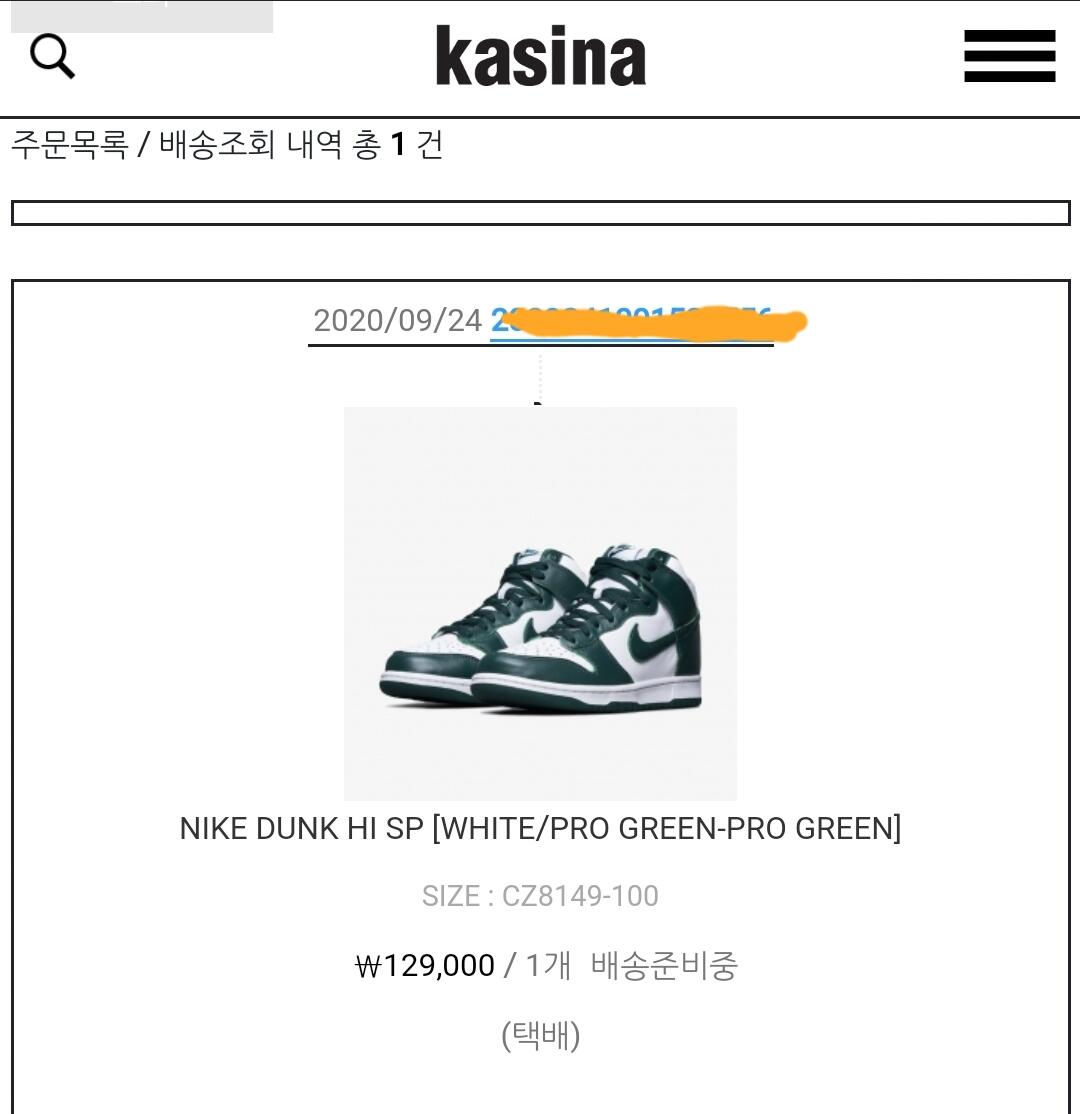Click the 주문목록 heading text
The image size is (1080, 1114).
[x=70, y=145]
